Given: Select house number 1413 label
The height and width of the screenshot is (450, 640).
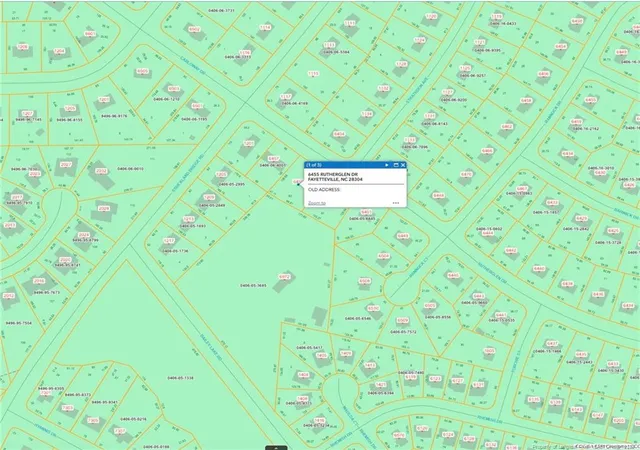Looking at the screenshot, I should coord(370,365).
